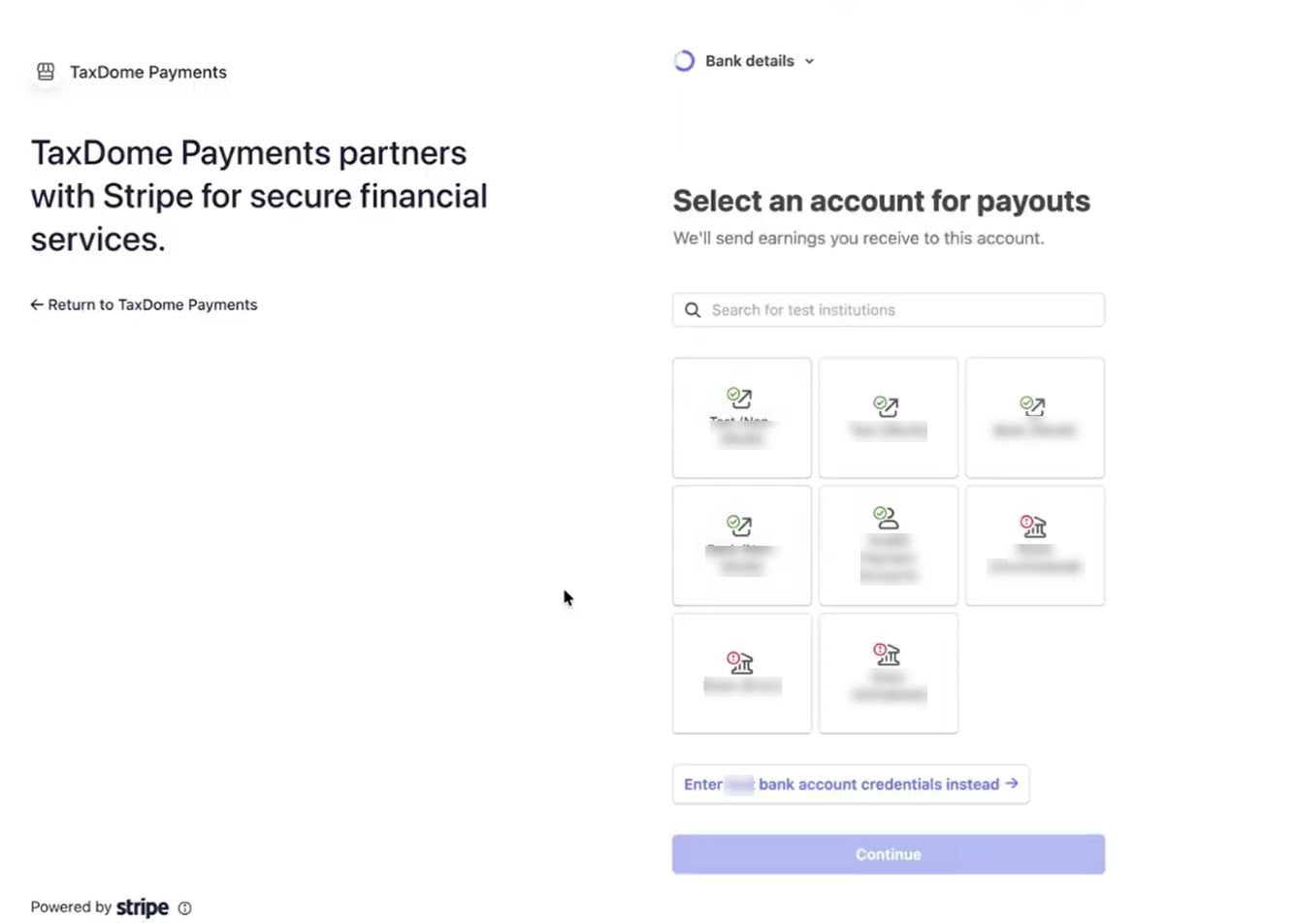Select middle top-row institution tile
This screenshot has height=924, width=1297.
(888, 418)
